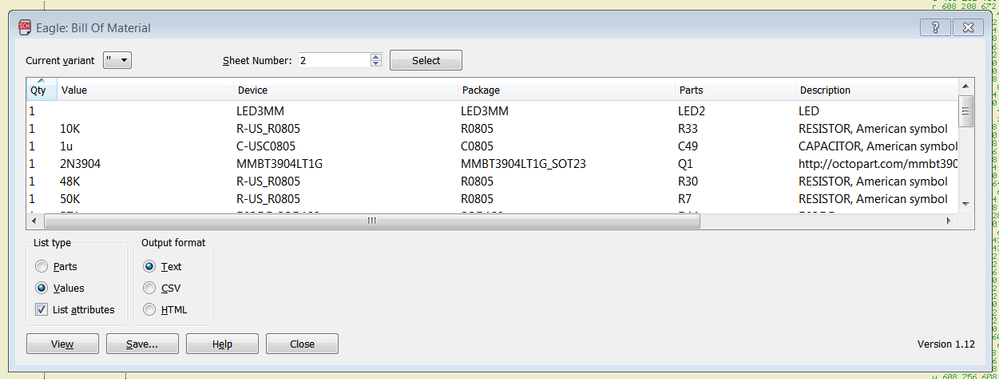Sort by the Value column header
999x379 pixels.
(x=145, y=90)
